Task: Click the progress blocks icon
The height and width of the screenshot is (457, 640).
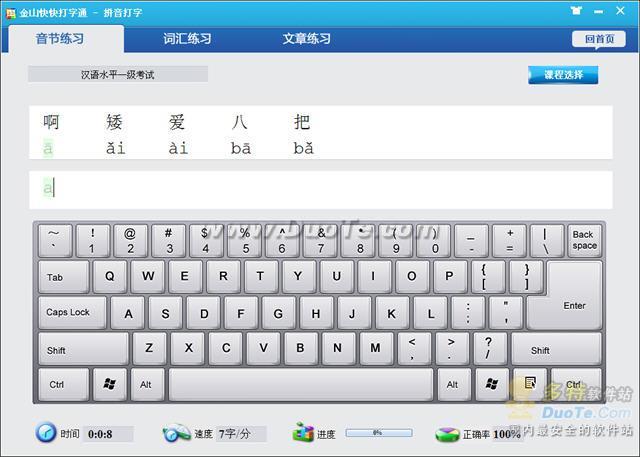Action: [x=303, y=433]
